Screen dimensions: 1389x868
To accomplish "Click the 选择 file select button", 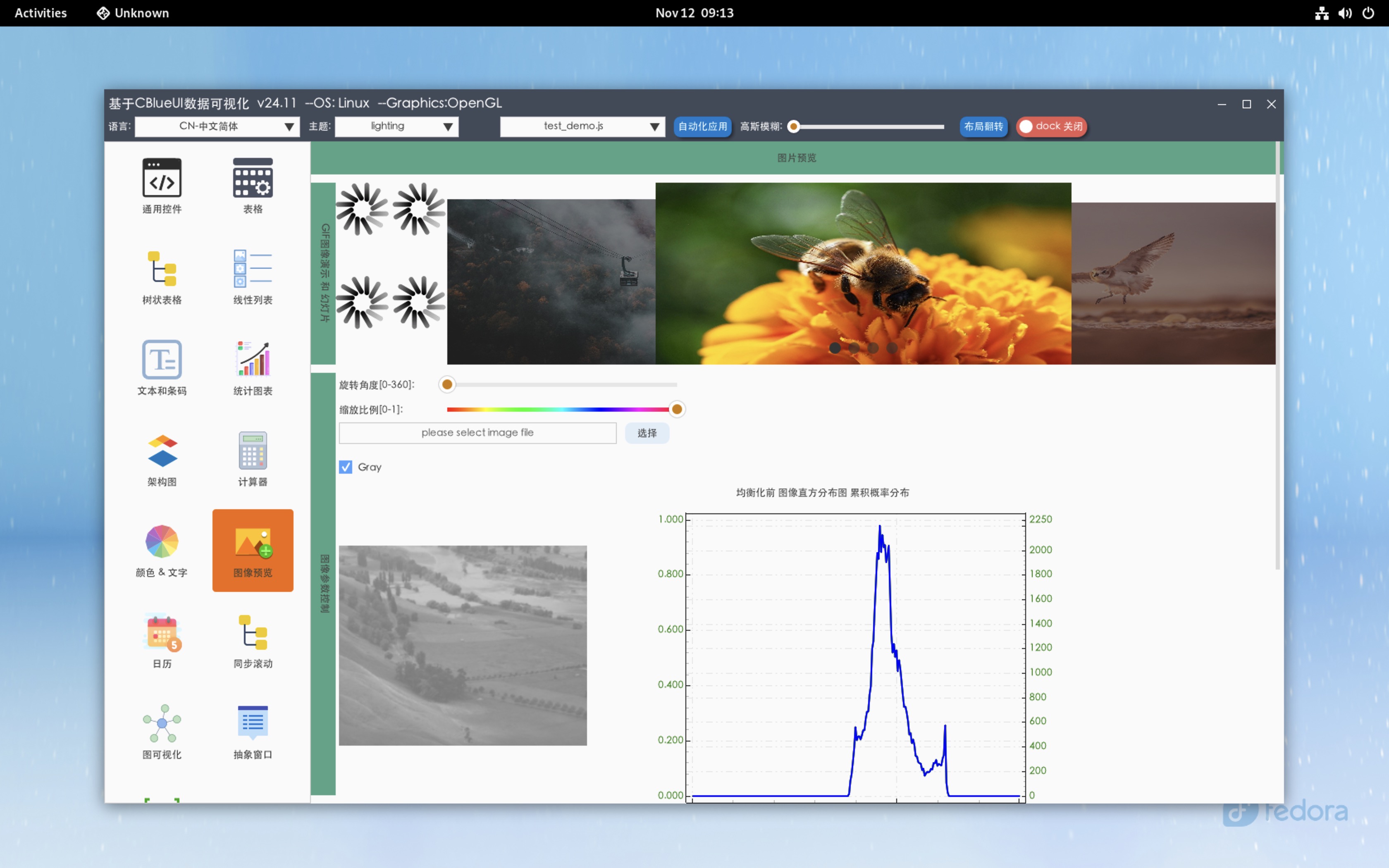I will click(x=647, y=433).
